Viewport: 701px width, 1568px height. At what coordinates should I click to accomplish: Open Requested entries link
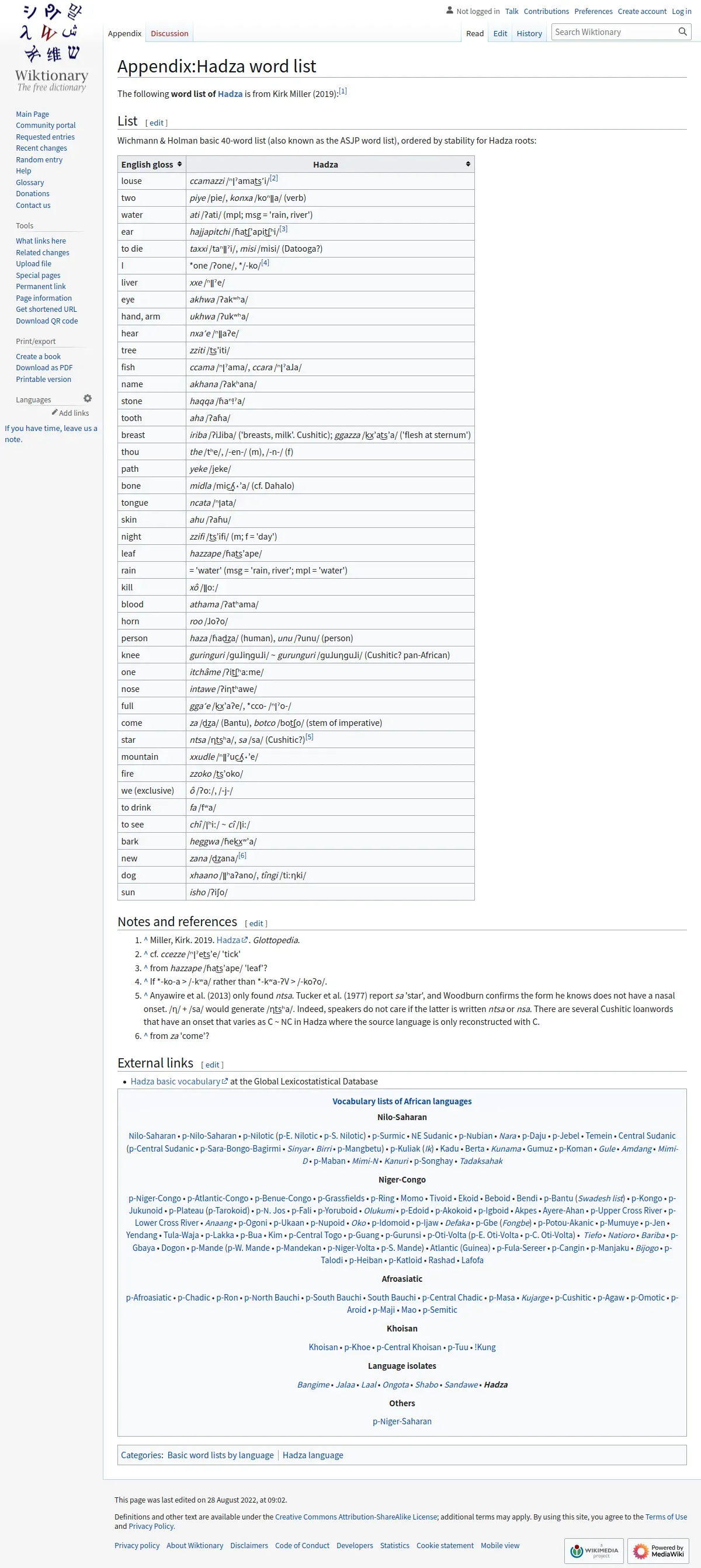point(45,137)
